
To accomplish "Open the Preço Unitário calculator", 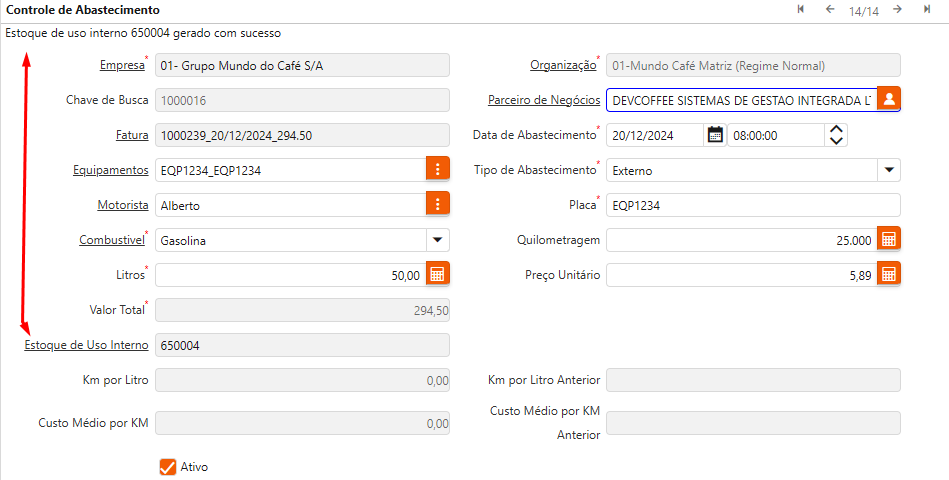I will point(889,275).
